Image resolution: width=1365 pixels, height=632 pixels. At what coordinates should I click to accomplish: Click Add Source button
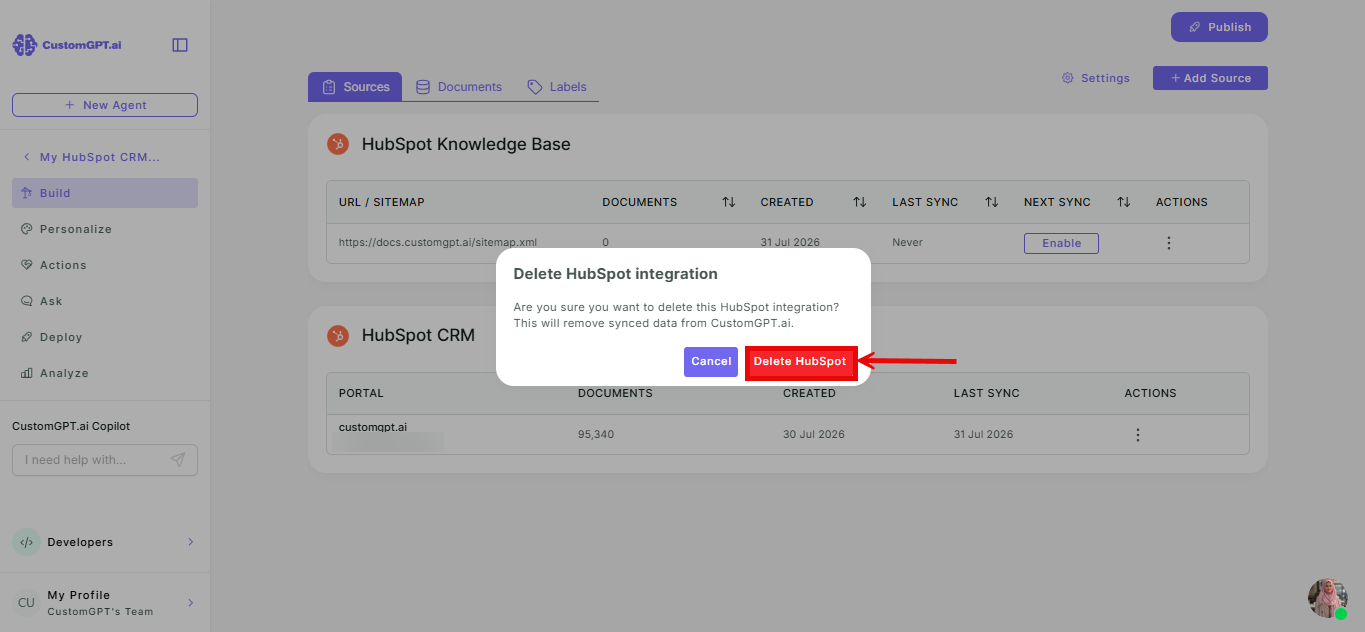tap(1210, 78)
